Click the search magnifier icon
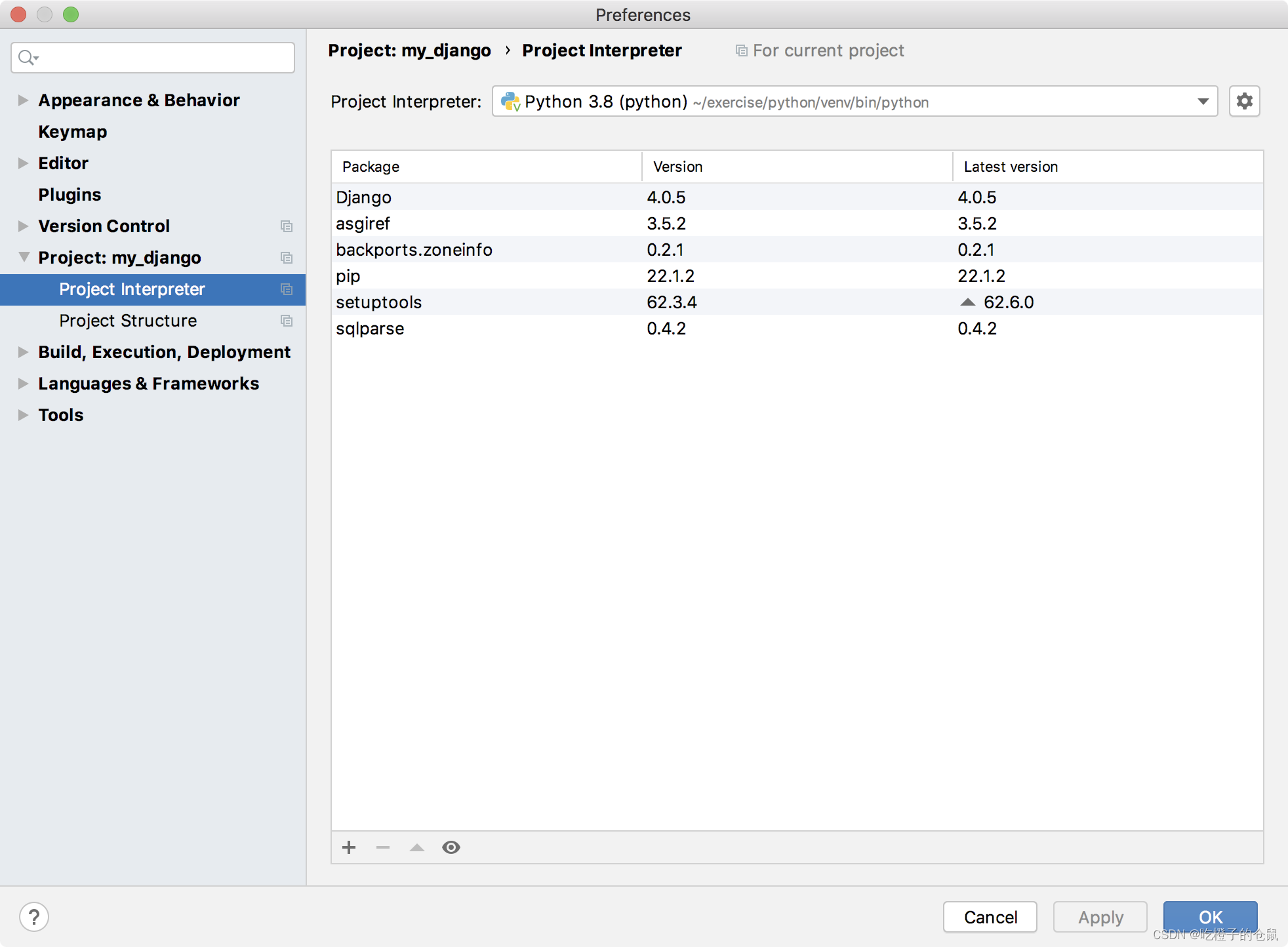 pyautogui.click(x=28, y=58)
